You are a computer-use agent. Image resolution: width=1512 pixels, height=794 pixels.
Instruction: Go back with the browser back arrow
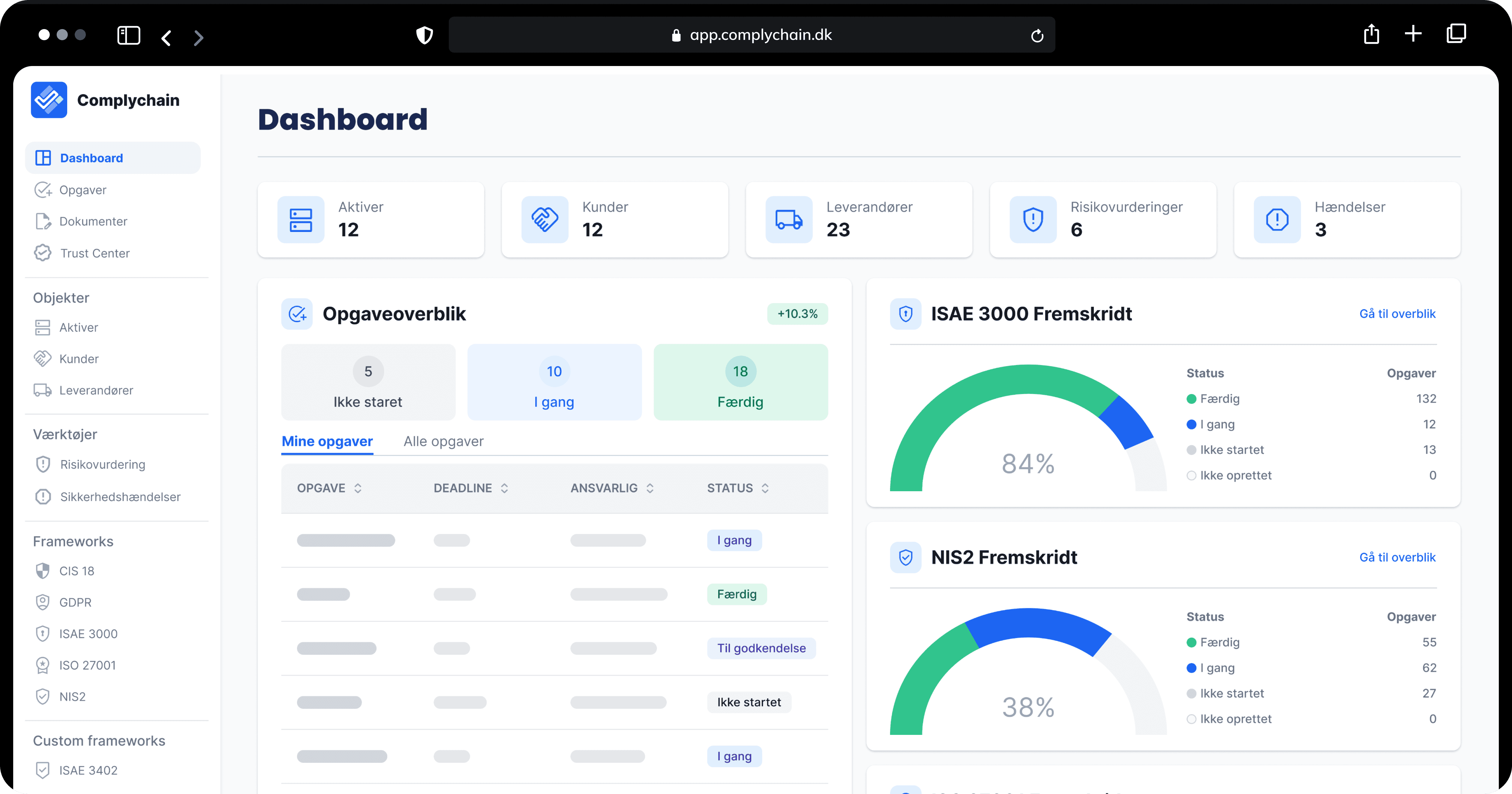pyautogui.click(x=166, y=38)
